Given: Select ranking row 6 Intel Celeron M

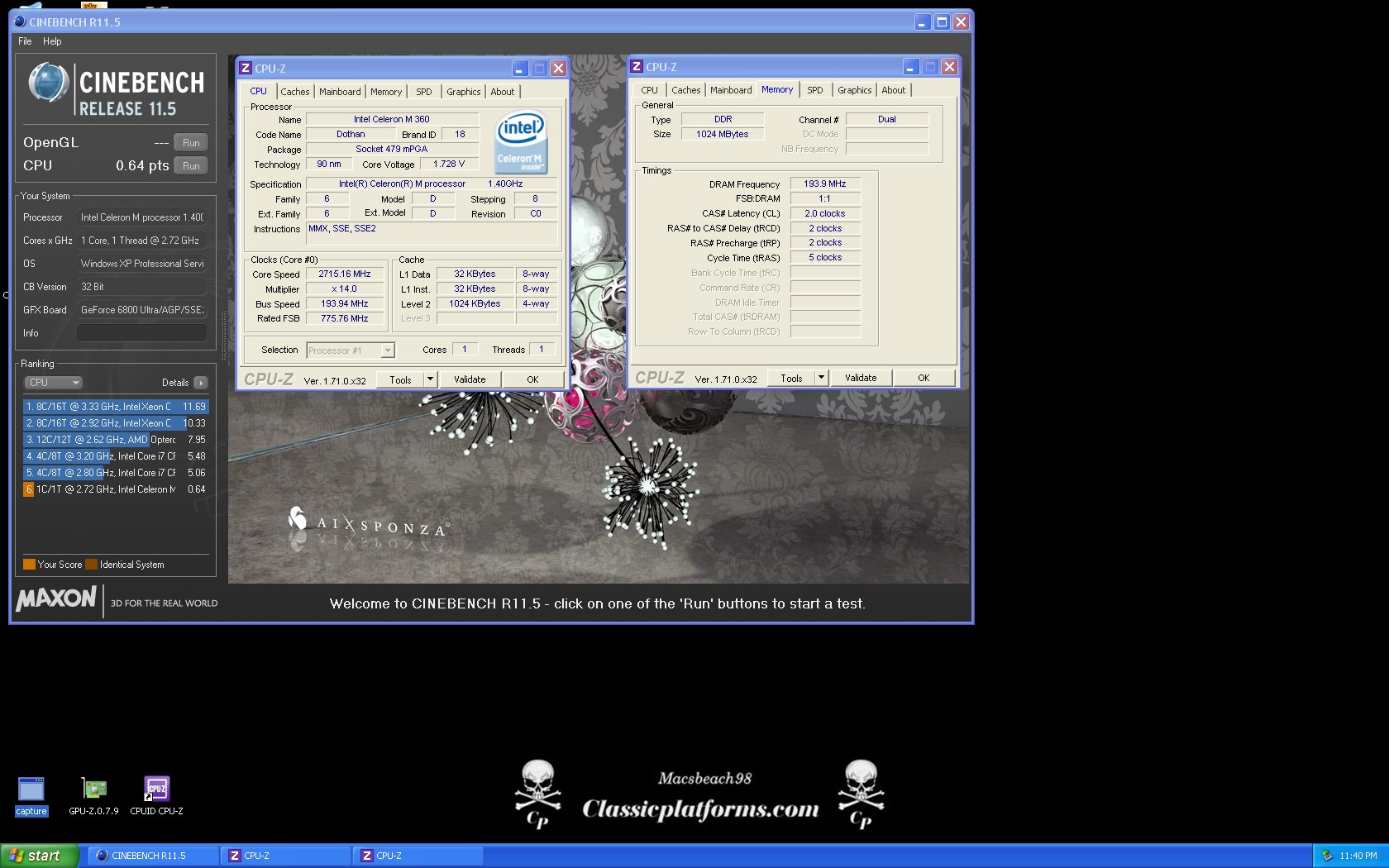Looking at the screenshot, I should coord(116,489).
